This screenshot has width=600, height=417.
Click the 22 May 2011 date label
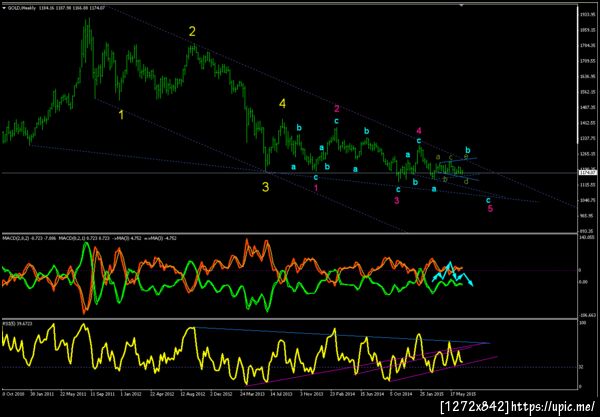[x=75, y=394]
